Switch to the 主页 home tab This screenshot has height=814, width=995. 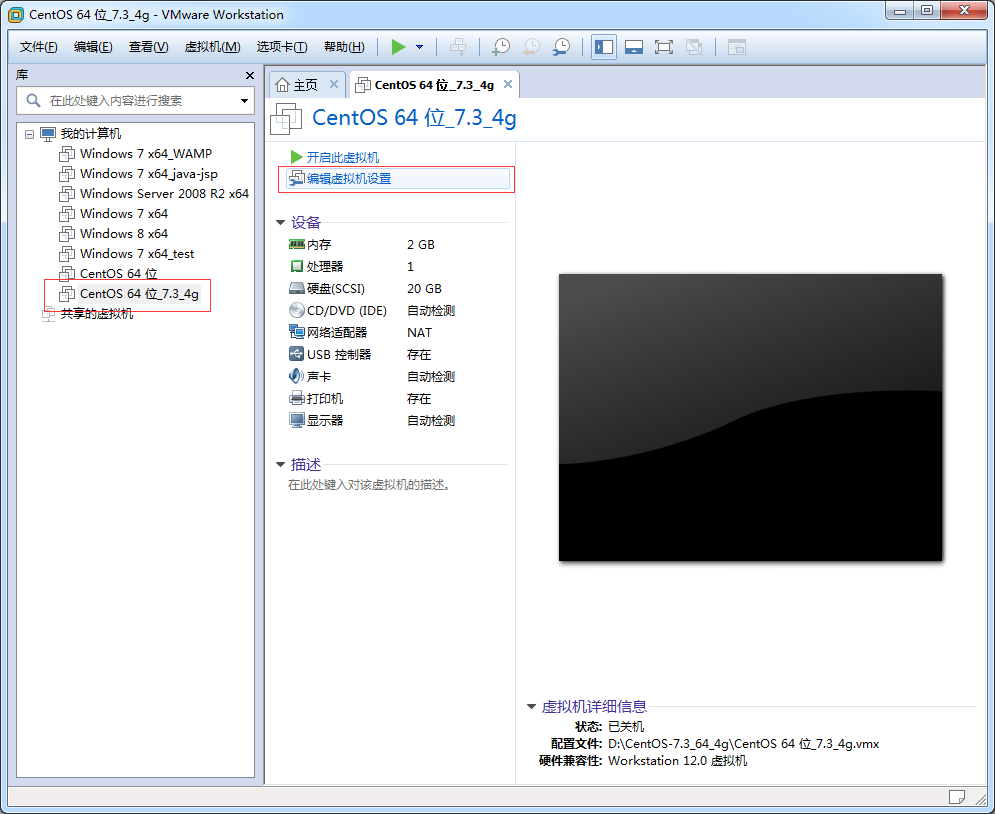tap(298, 85)
